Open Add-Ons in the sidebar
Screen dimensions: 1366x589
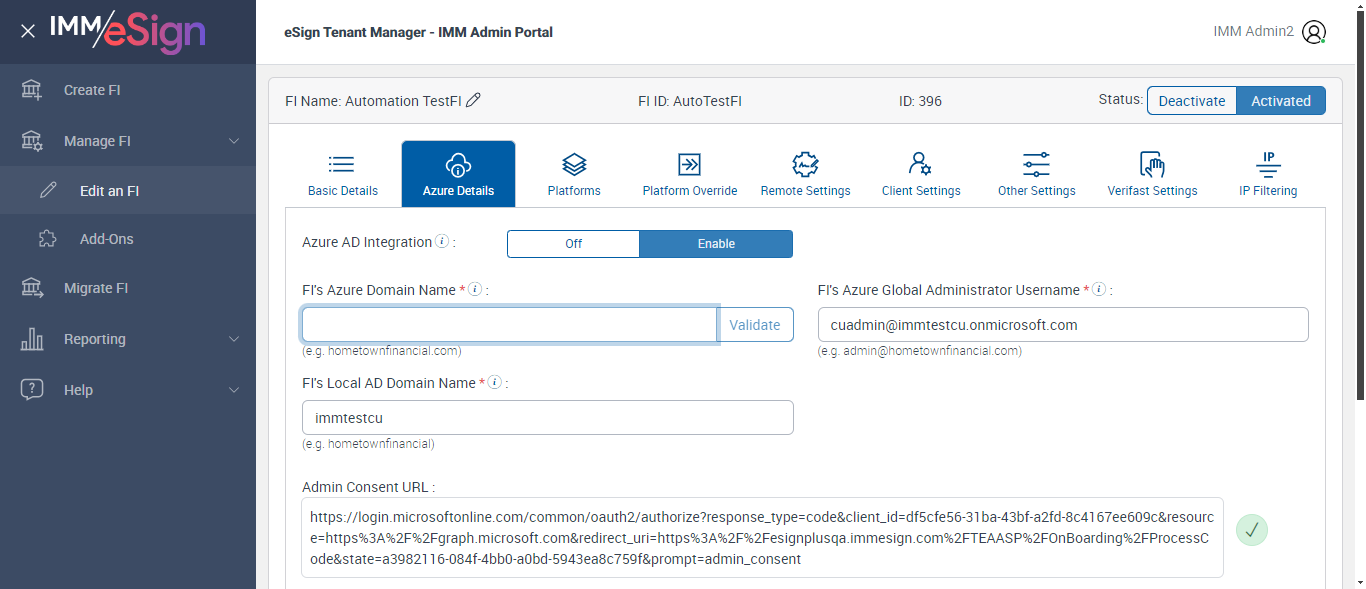pyautogui.click(x=128, y=239)
